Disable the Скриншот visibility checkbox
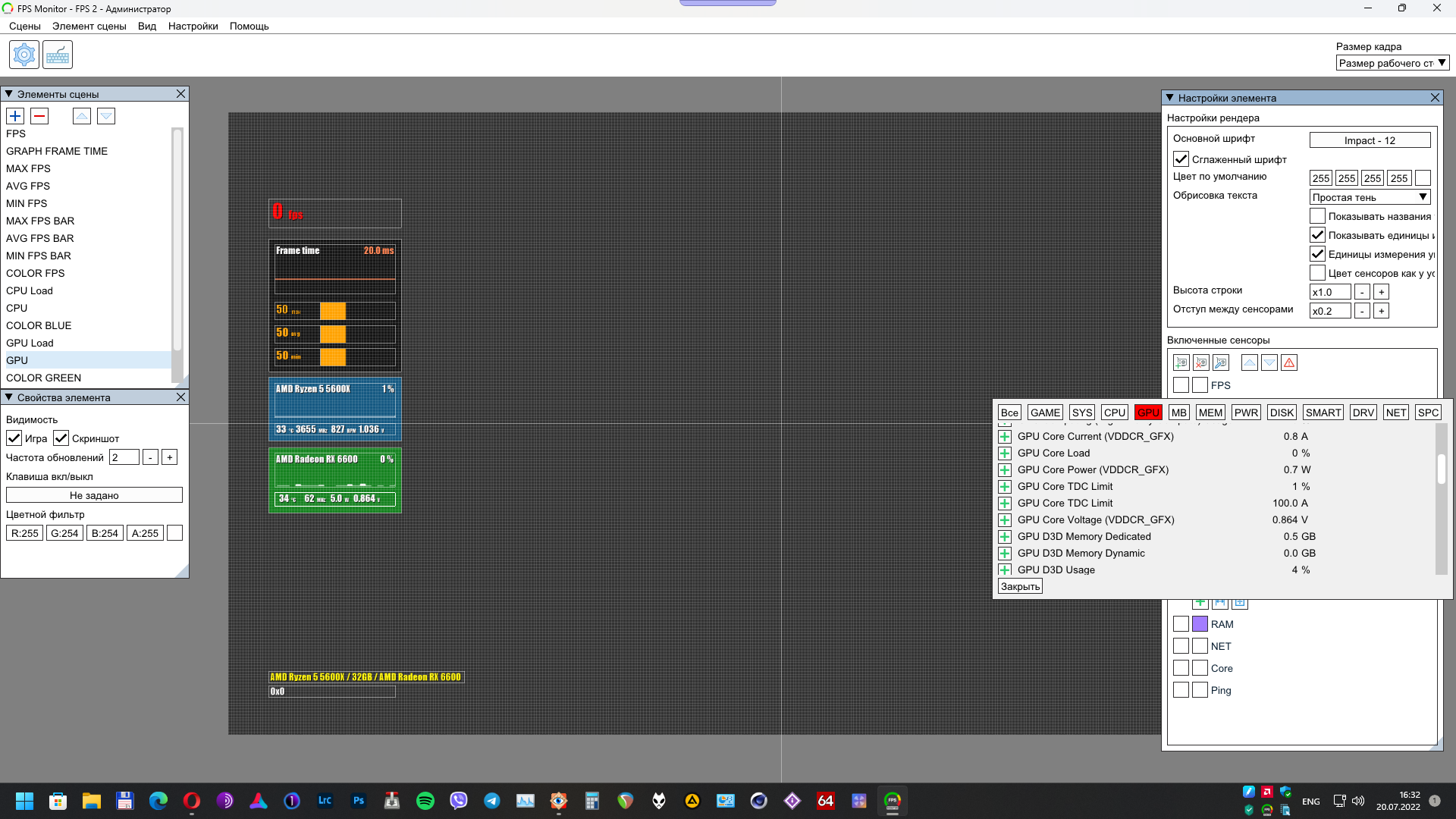Viewport: 1456px width, 819px height. (x=61, y=438)
